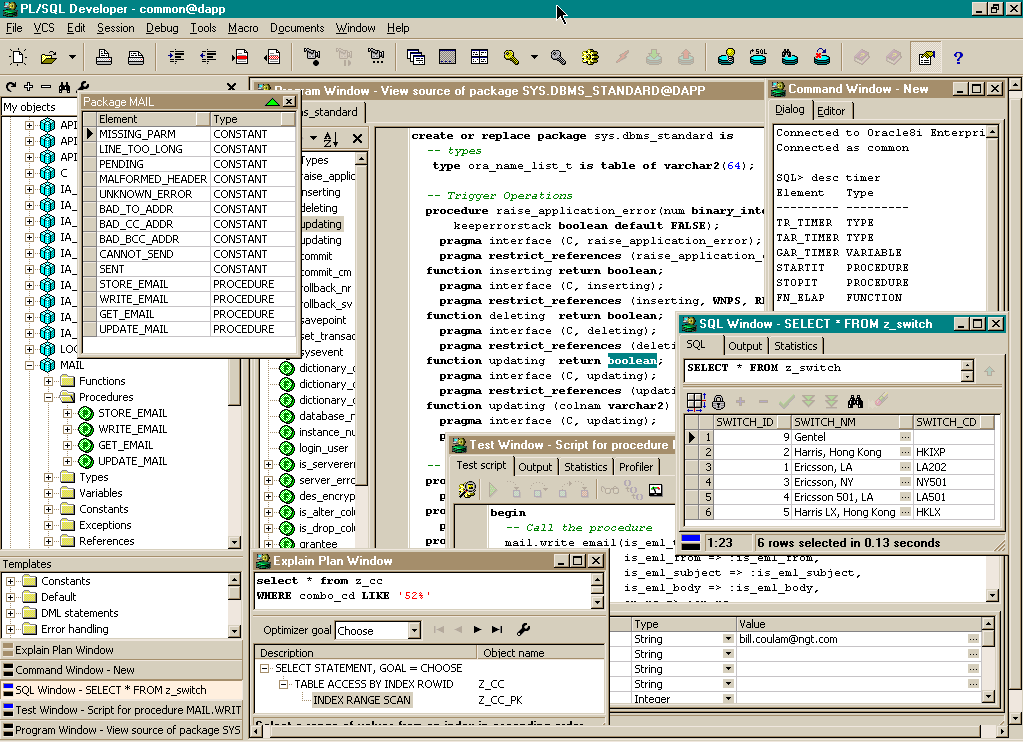Expand the STORE_EMAIL procedure node
Screen dimensions: 1023x742
(67, 413)
